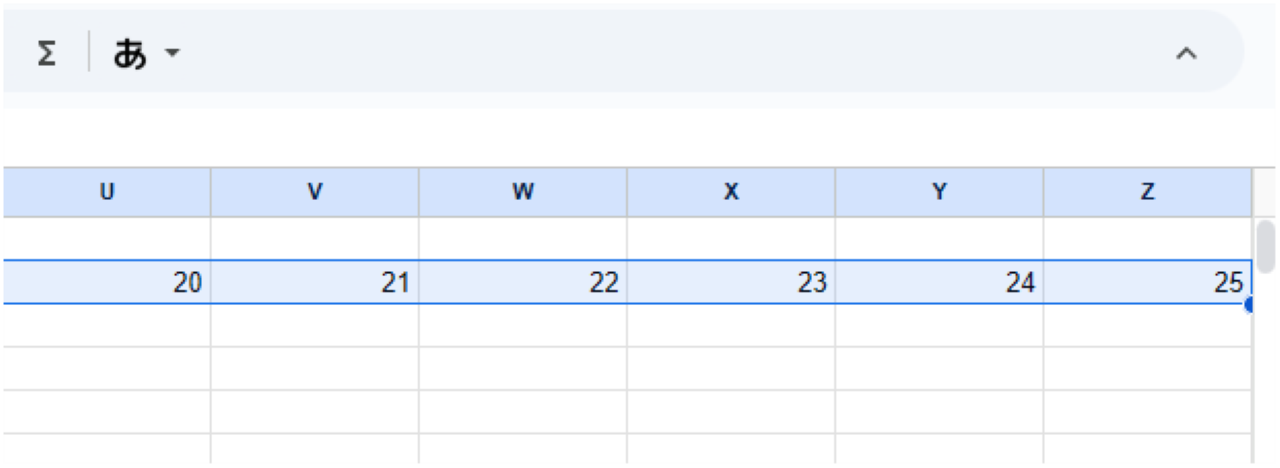1280x468 pixels.
Task: Click the cell containing 22
Action: pyautogui.click(x=523, y=283)
